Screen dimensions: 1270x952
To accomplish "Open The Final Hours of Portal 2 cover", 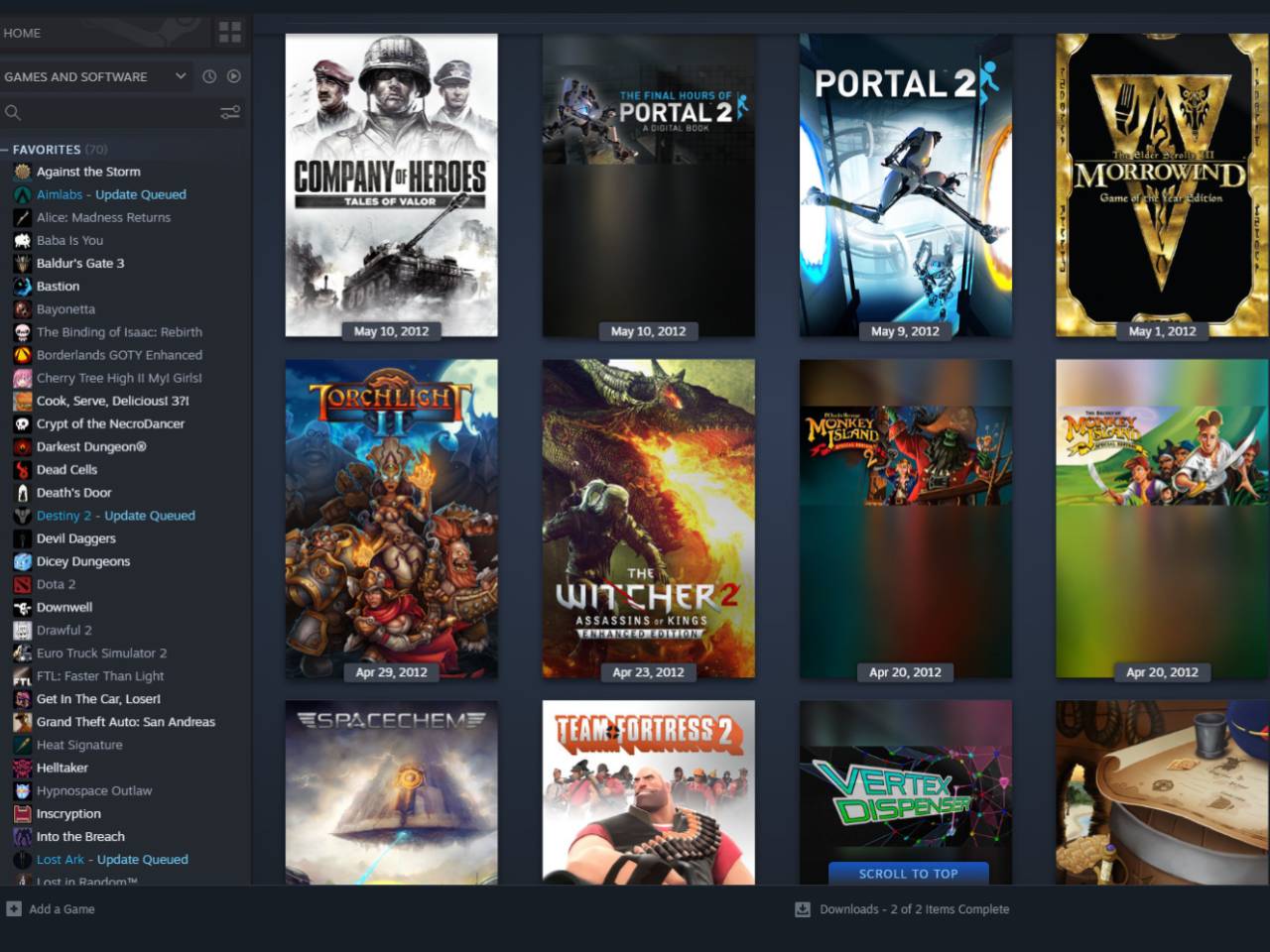I will coord(648,185).
